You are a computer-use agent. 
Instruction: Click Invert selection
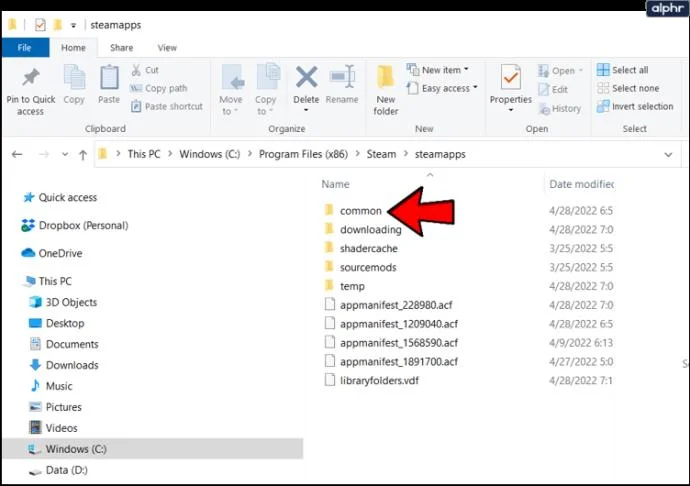pyautogui.click(x=635, y=106)
